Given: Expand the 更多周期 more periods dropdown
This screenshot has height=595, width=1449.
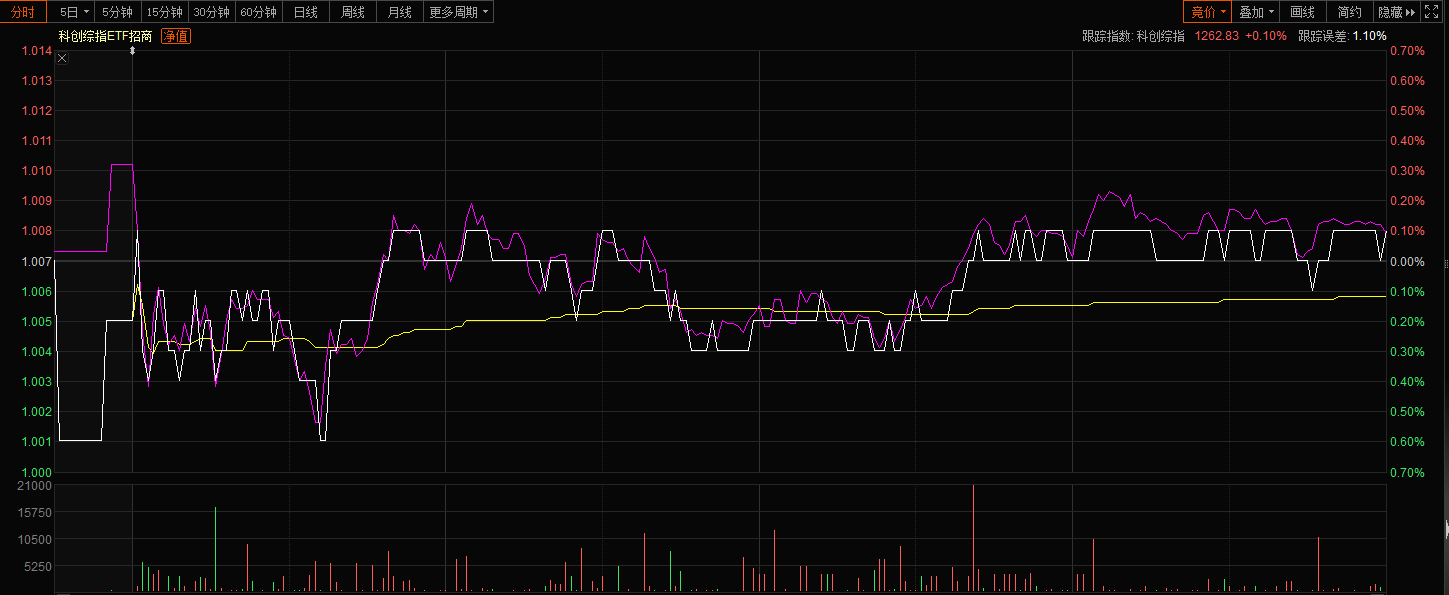Looking at the screenshot, I should coord(459,12).
